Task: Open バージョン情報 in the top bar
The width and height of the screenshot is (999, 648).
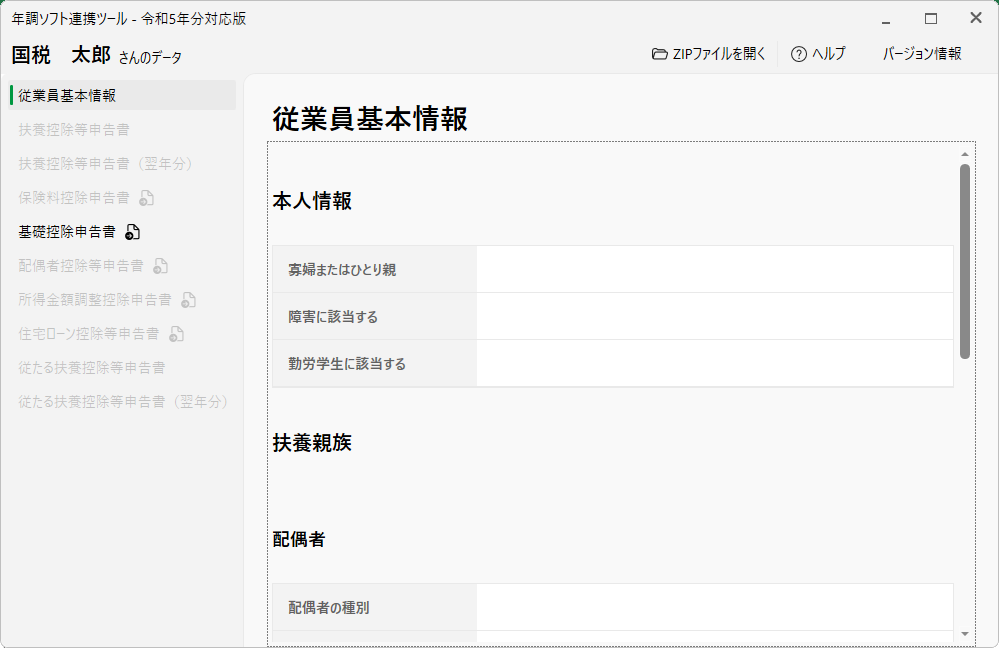Action: [921, 54]
